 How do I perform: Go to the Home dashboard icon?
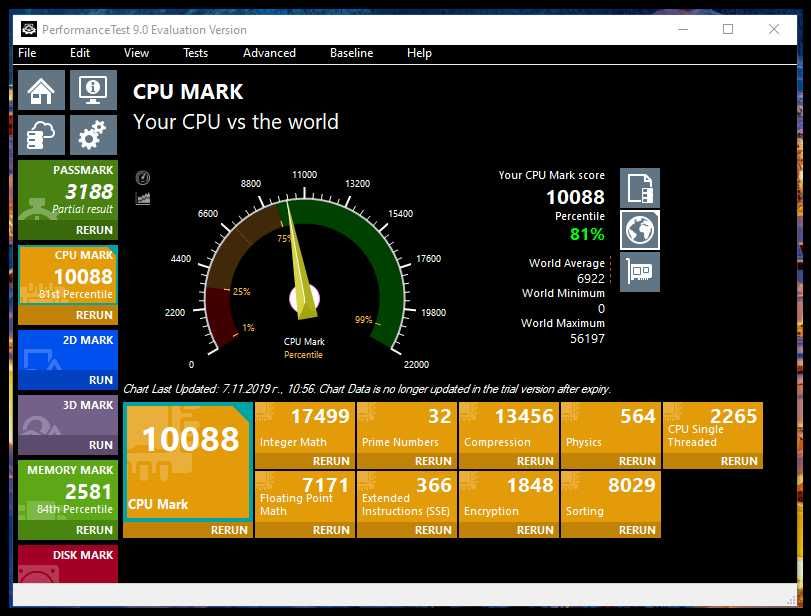point(41,90)
